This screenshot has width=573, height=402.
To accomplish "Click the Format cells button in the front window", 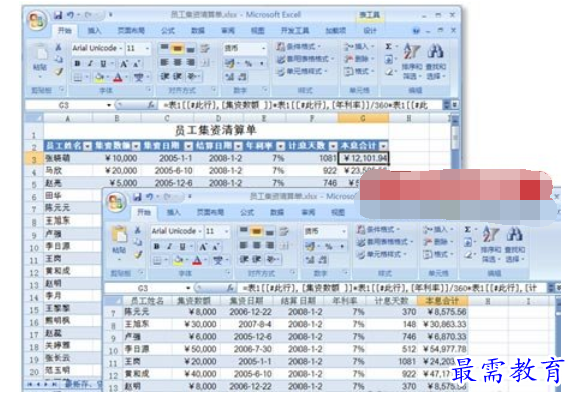I will [438, 254].
